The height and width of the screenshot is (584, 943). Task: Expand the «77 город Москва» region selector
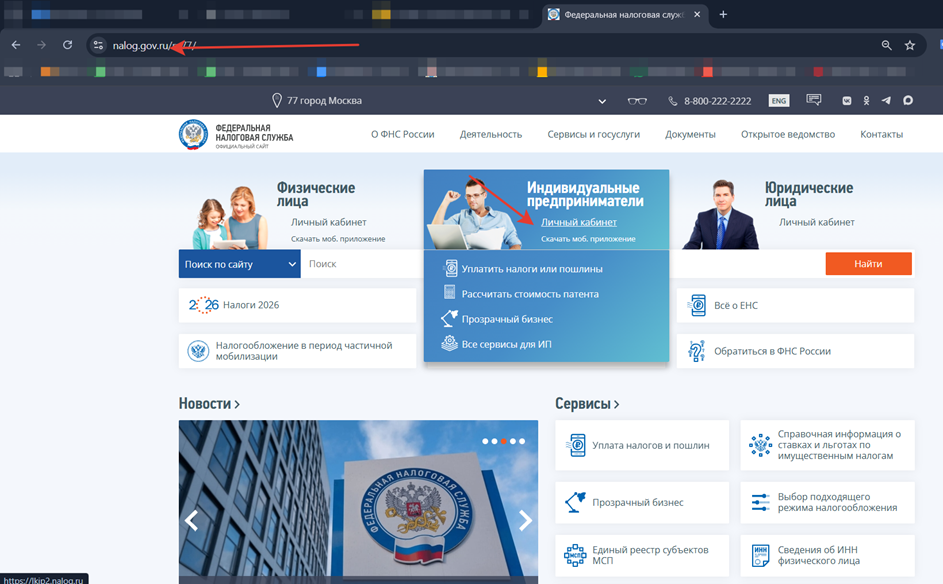click(603, 101)
